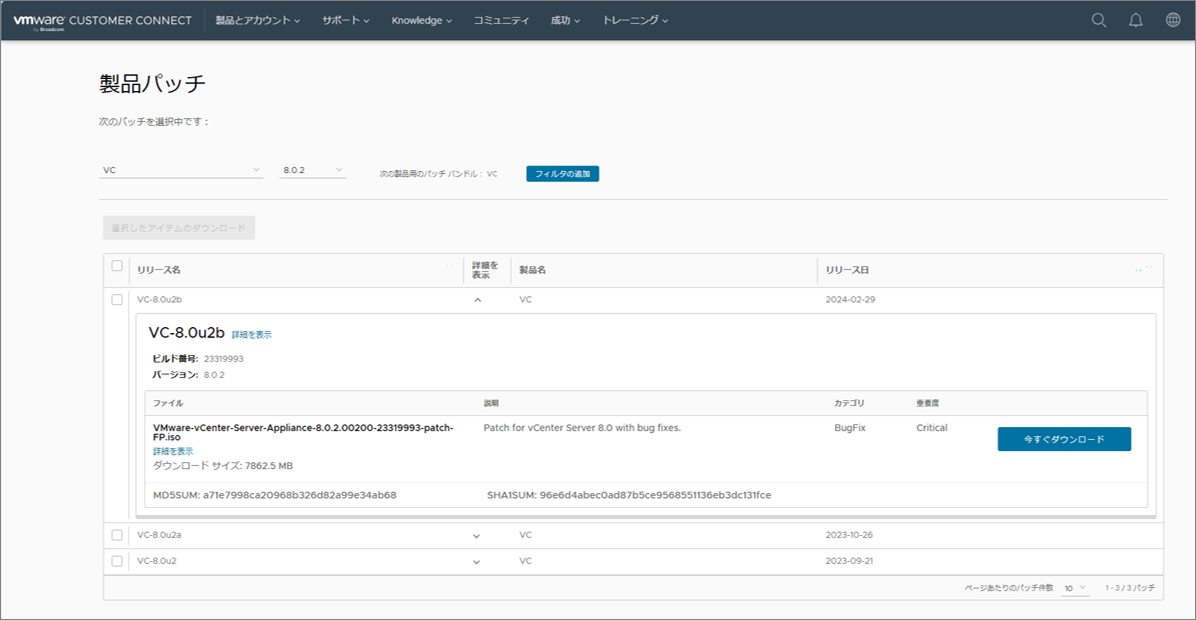The image size is (1196, 620).
Task: Open 成功 menu
Action: pyautogui.click(x=565, y=21)
